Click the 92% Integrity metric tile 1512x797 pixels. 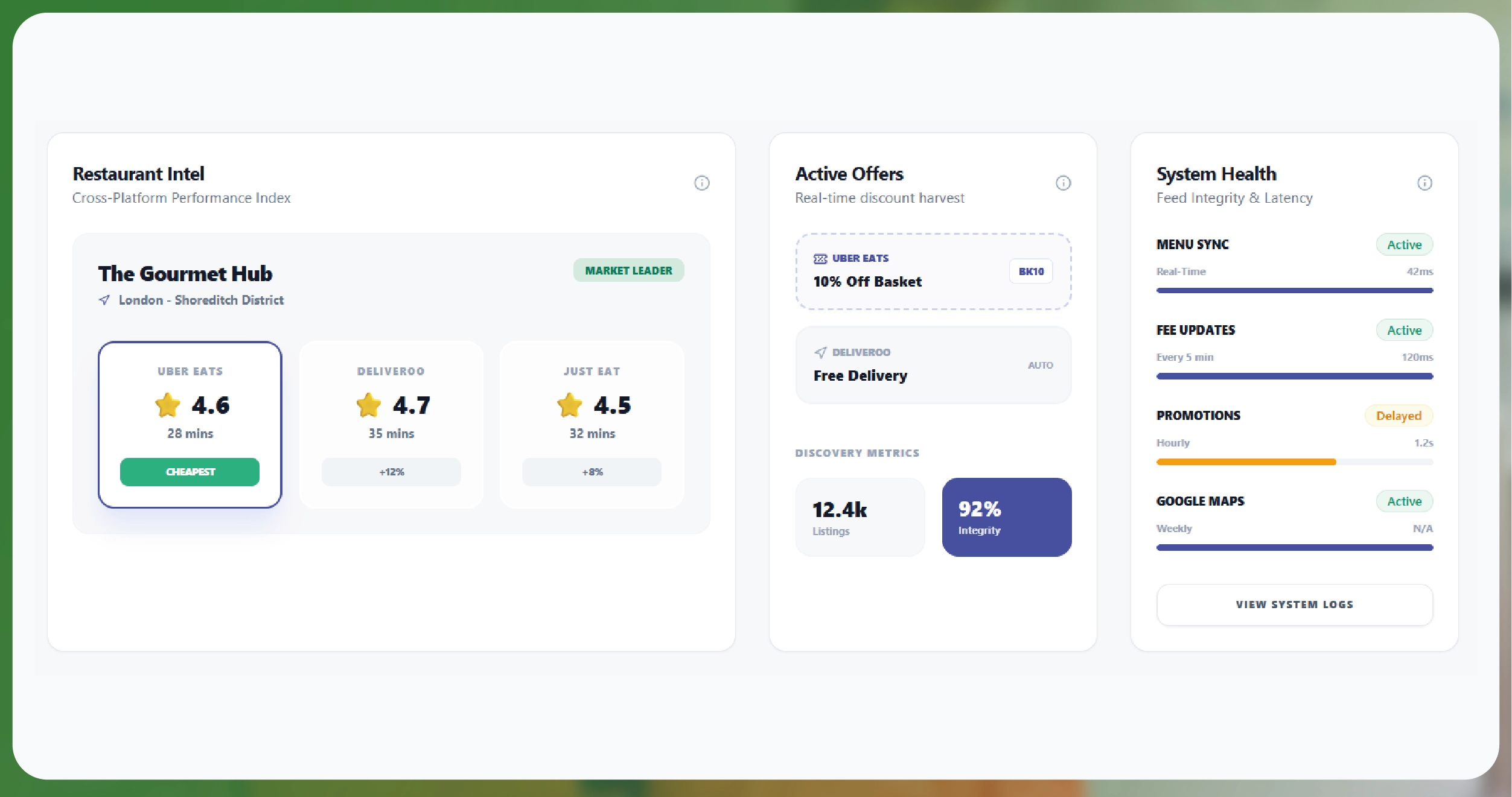click(1006, 518)
